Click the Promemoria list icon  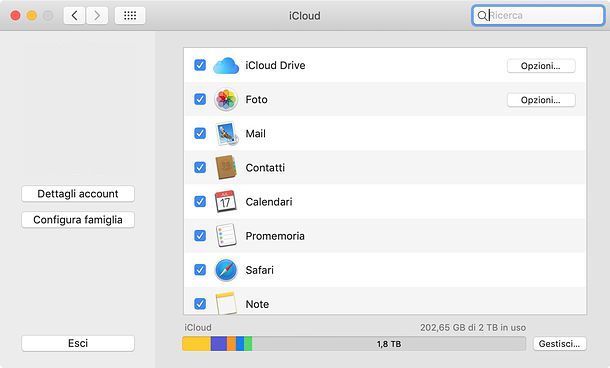(x=226, y=235)
